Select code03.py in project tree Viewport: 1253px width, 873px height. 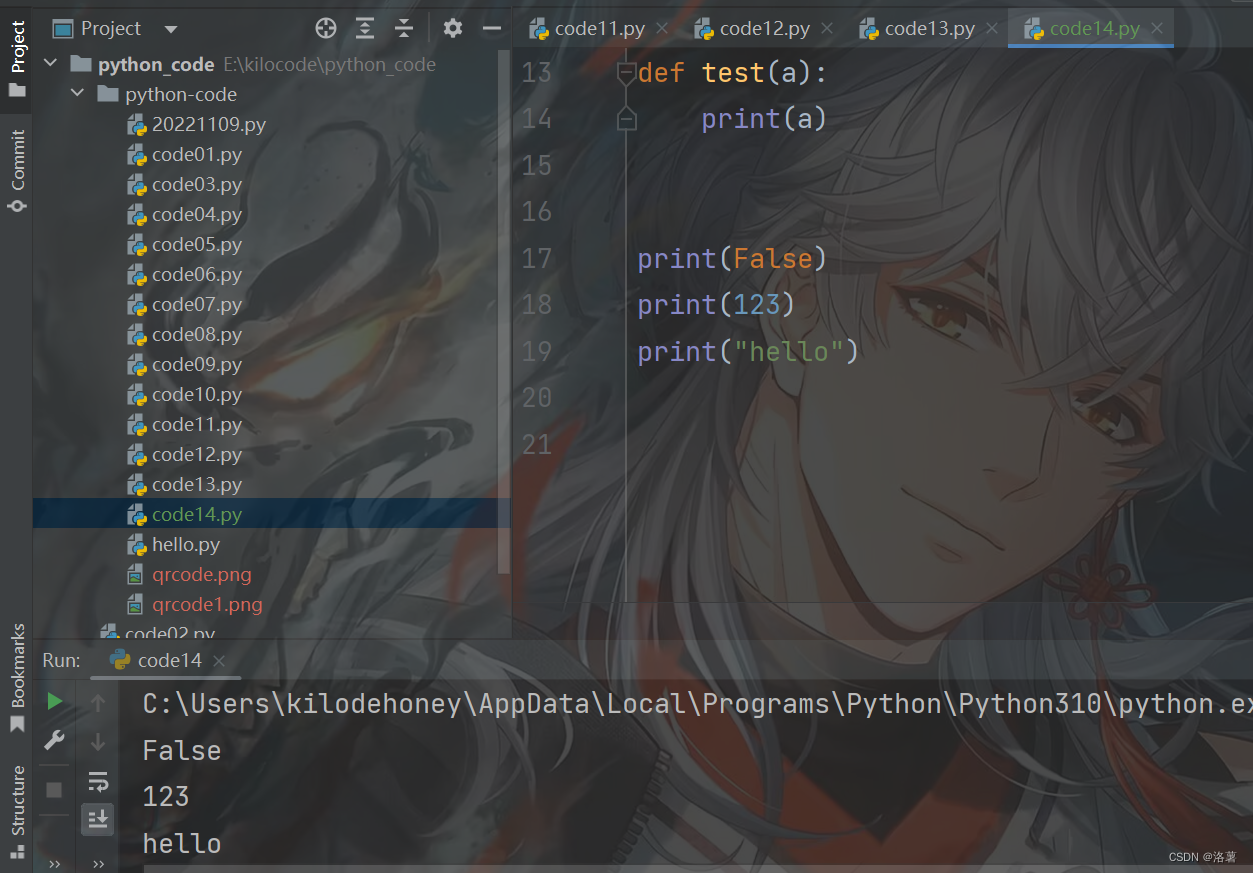(x=185, y=184)
